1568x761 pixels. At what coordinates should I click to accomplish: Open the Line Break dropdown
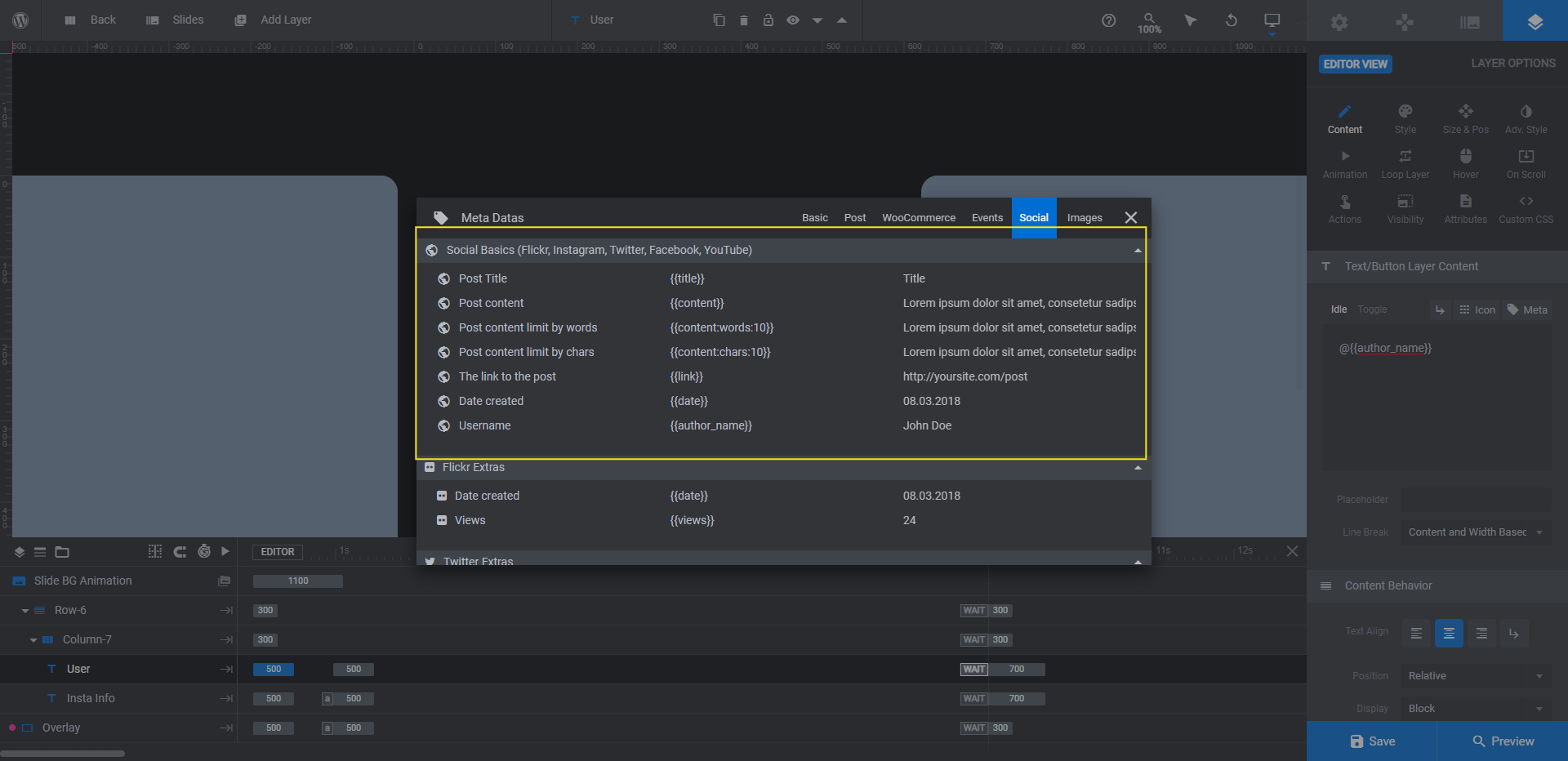[1476, 532]
